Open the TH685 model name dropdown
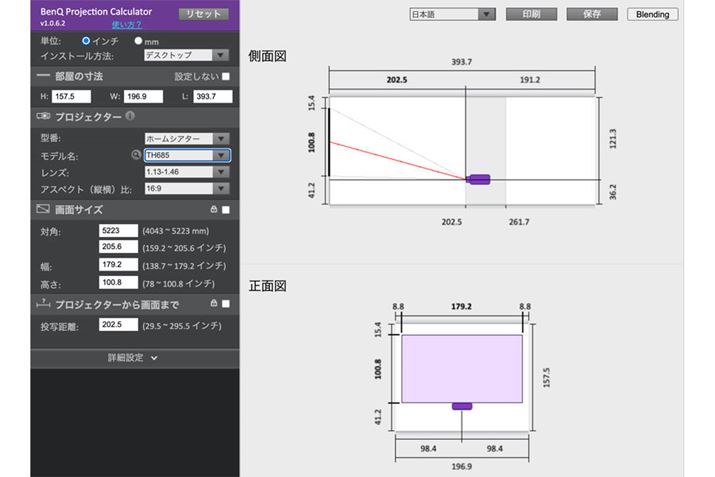The image size is (715, 477). (x=187, y=155)
